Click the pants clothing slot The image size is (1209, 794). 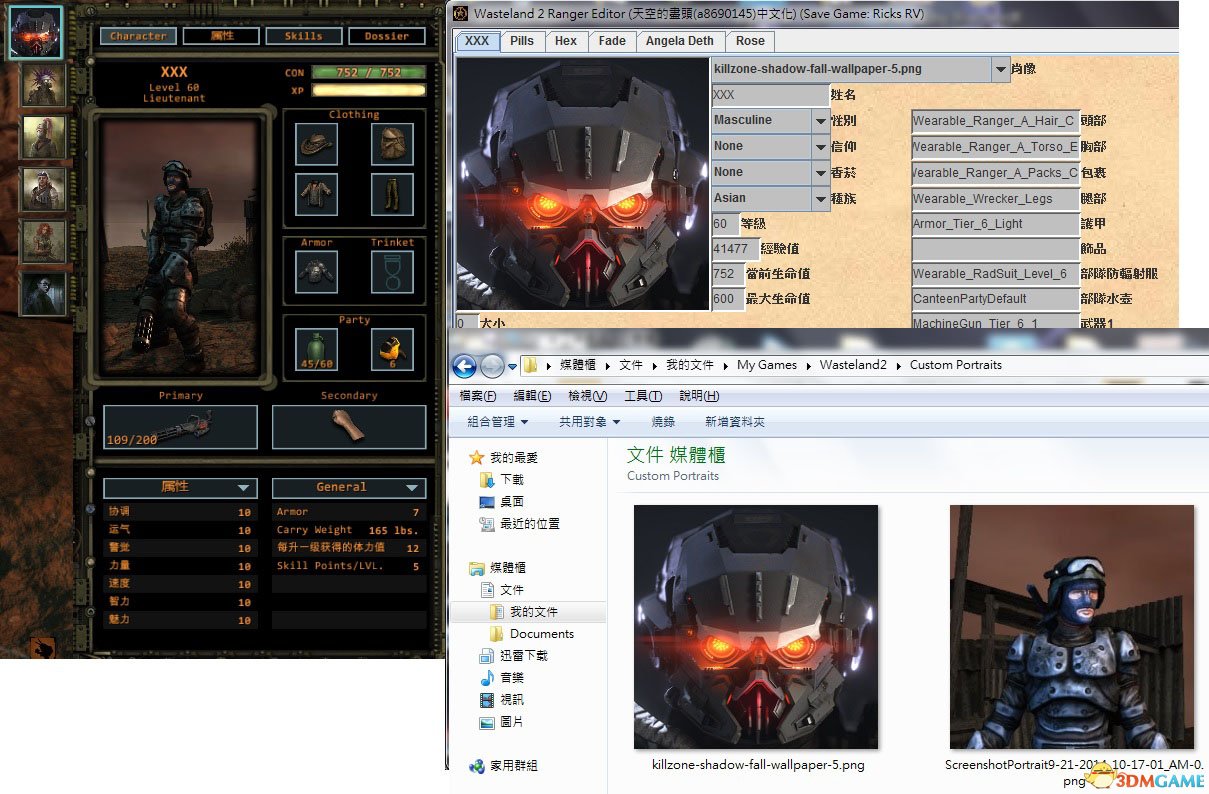pyautogui.click(x=392, y=193)
